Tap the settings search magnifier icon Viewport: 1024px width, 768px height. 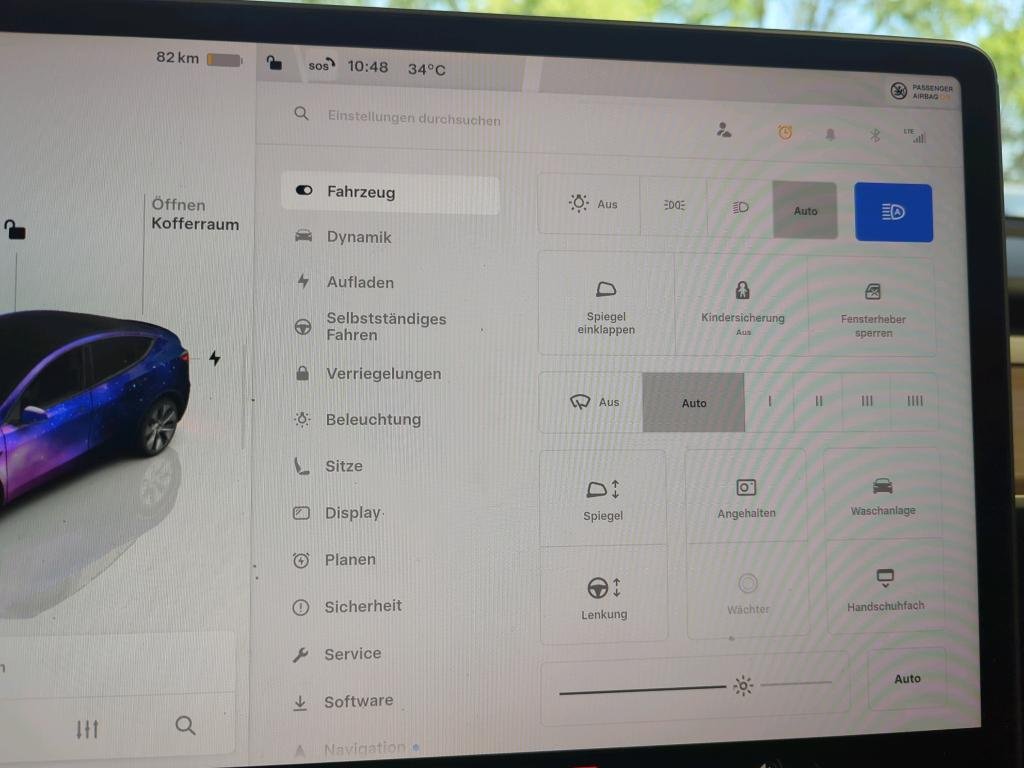pos(301,114)
